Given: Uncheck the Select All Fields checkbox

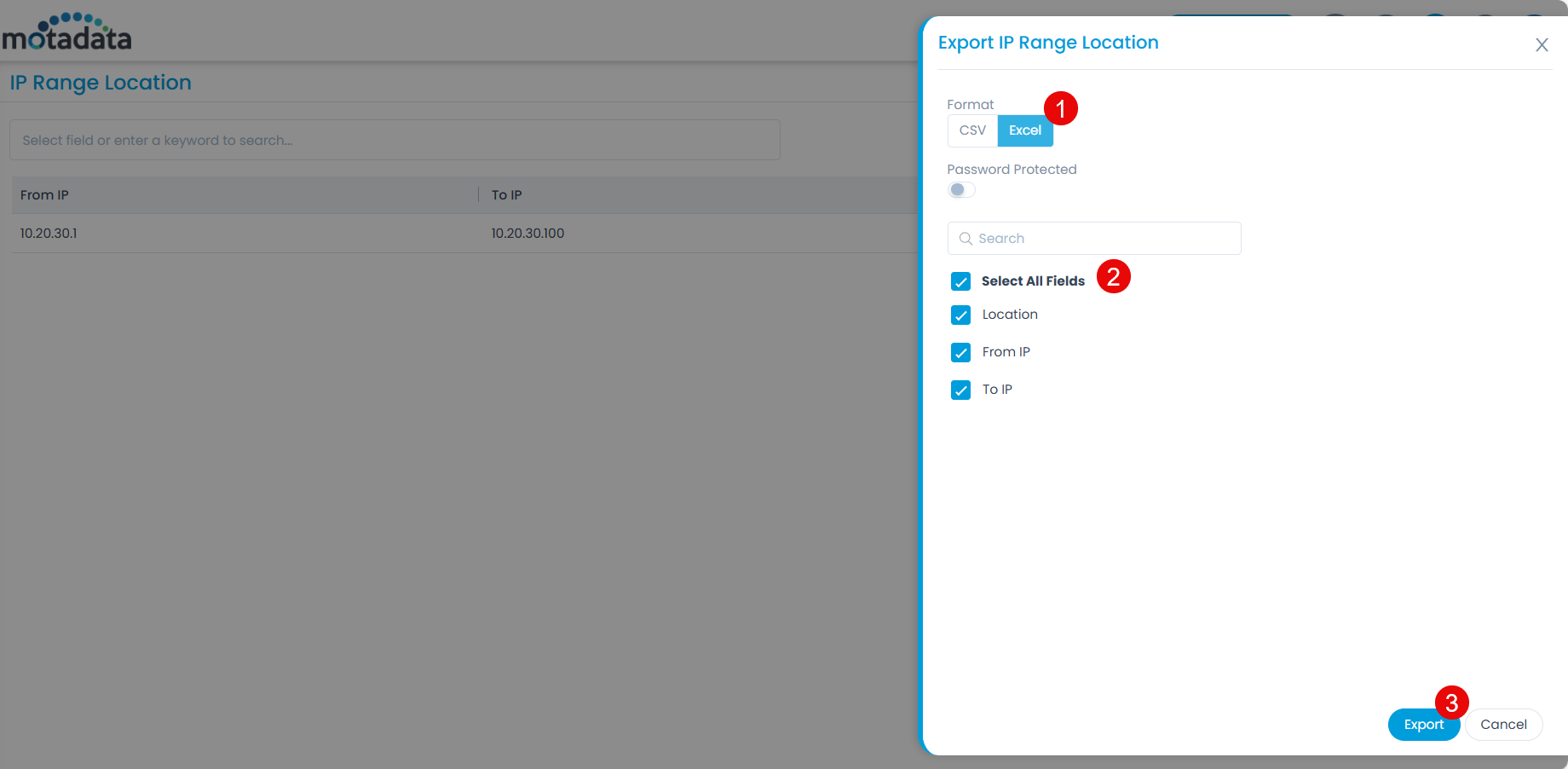Looking at the screenshot, I should tap(960, 280).
